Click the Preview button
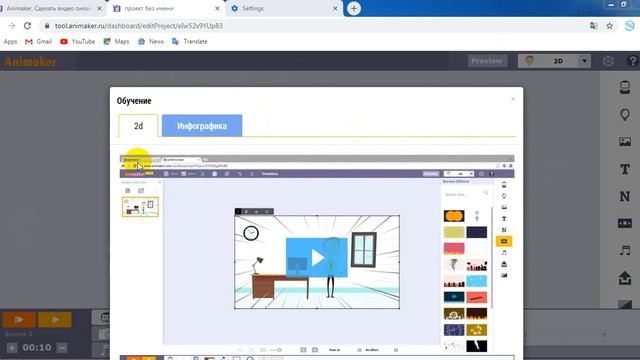 [487, 61]
